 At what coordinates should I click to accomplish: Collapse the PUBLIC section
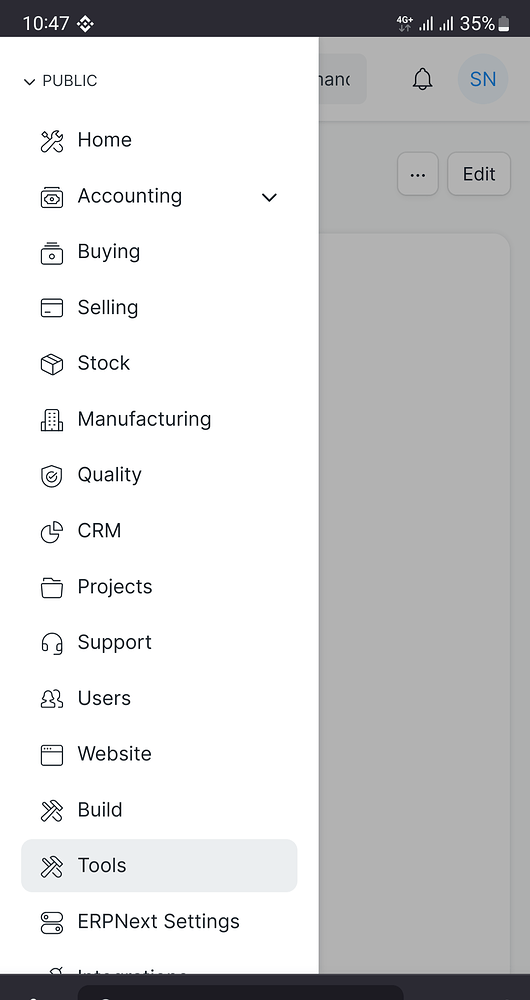tap(60, 81)
